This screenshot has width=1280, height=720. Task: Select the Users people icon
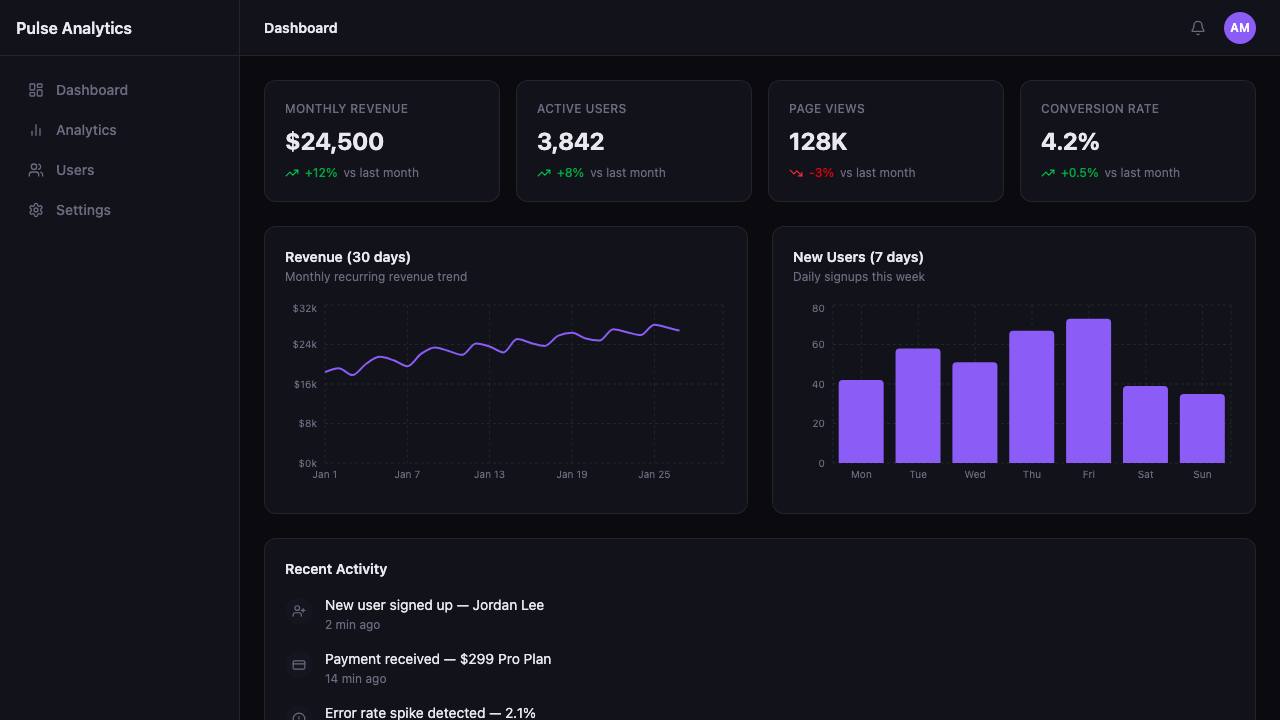(x=36, y=170)
